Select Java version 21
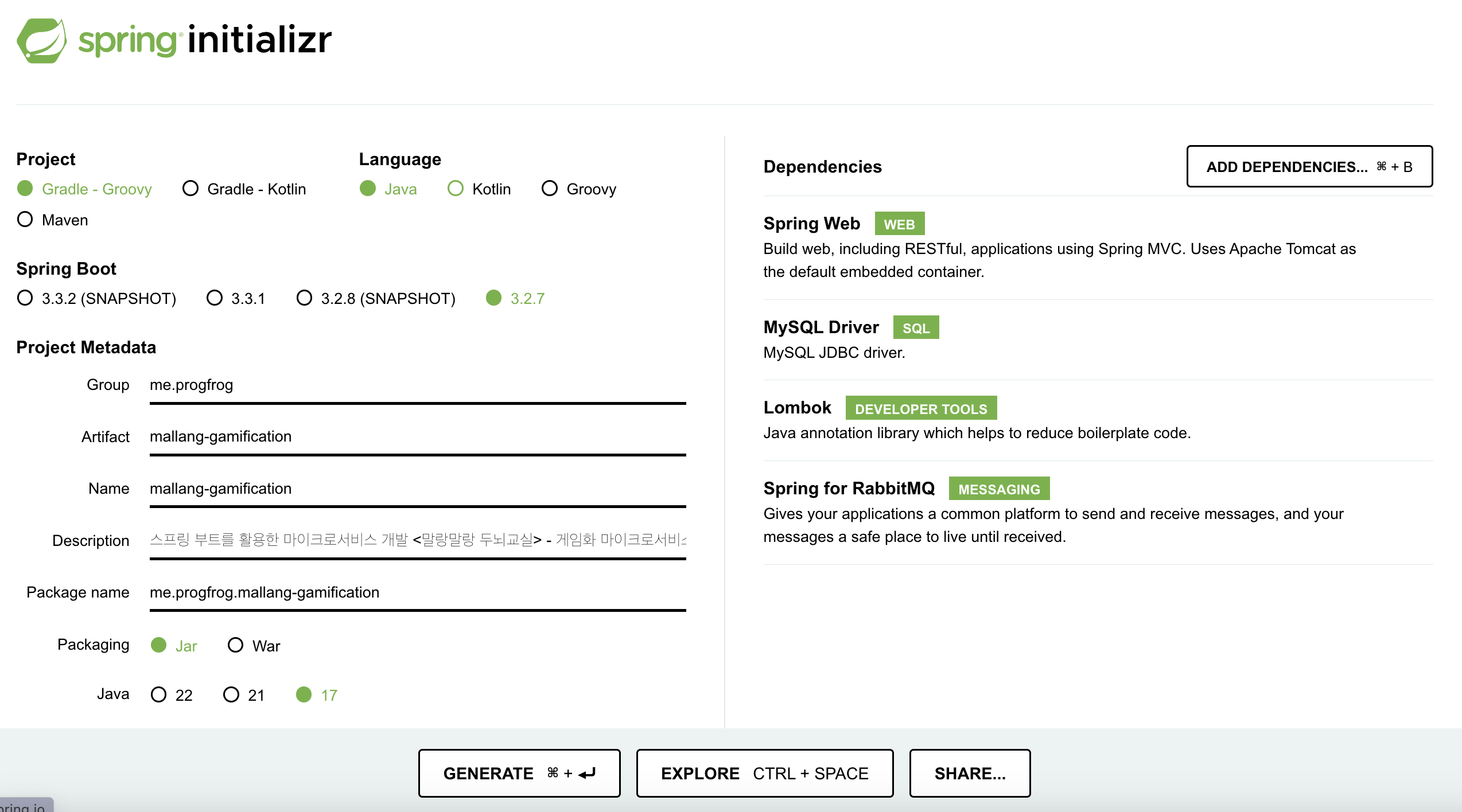This screenshot has width=1462, height=812. (231, 695)
